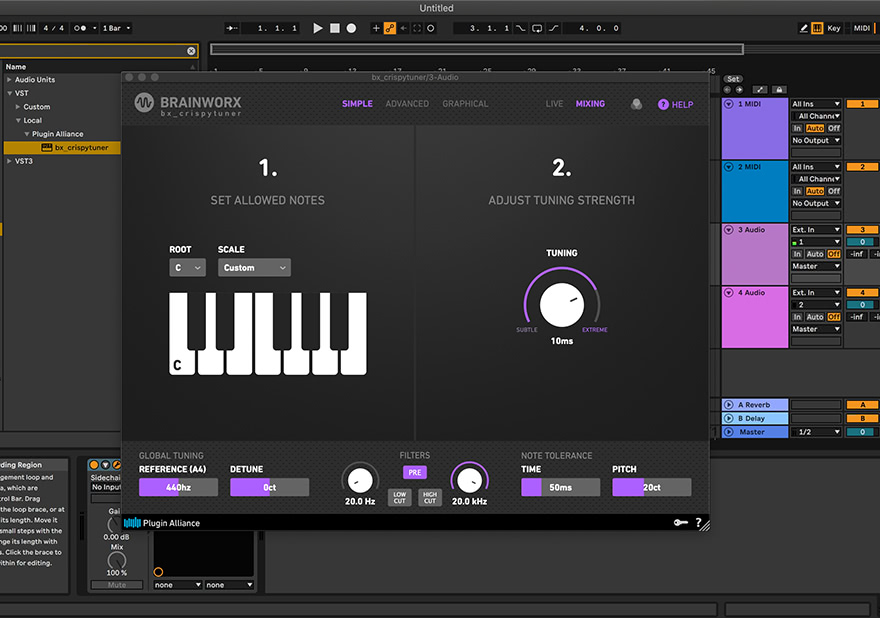880x618 pixels.
Task: Open the plugin Help icon
Action: 663,104
